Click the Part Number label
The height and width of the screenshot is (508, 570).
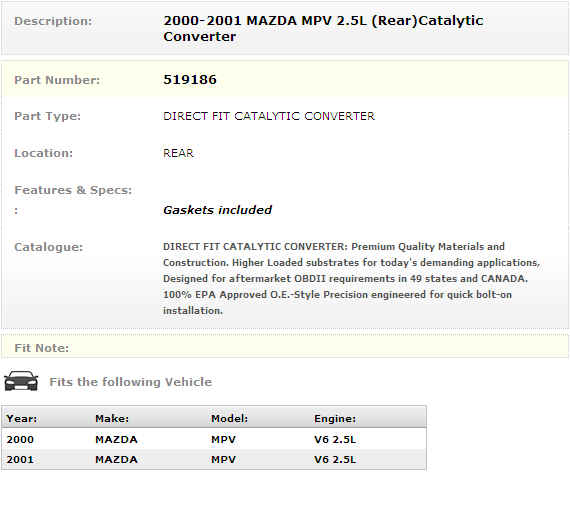click(x=57, y=80)
